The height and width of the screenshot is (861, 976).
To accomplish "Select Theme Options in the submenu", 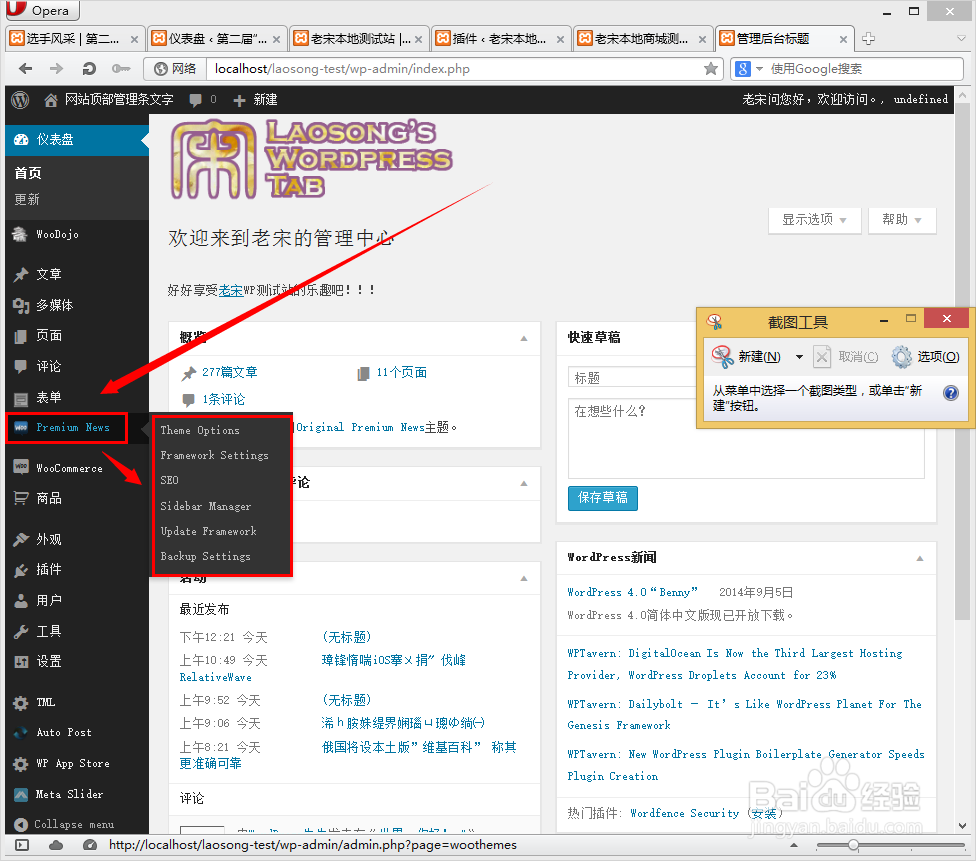I will (x=200, y=430).
